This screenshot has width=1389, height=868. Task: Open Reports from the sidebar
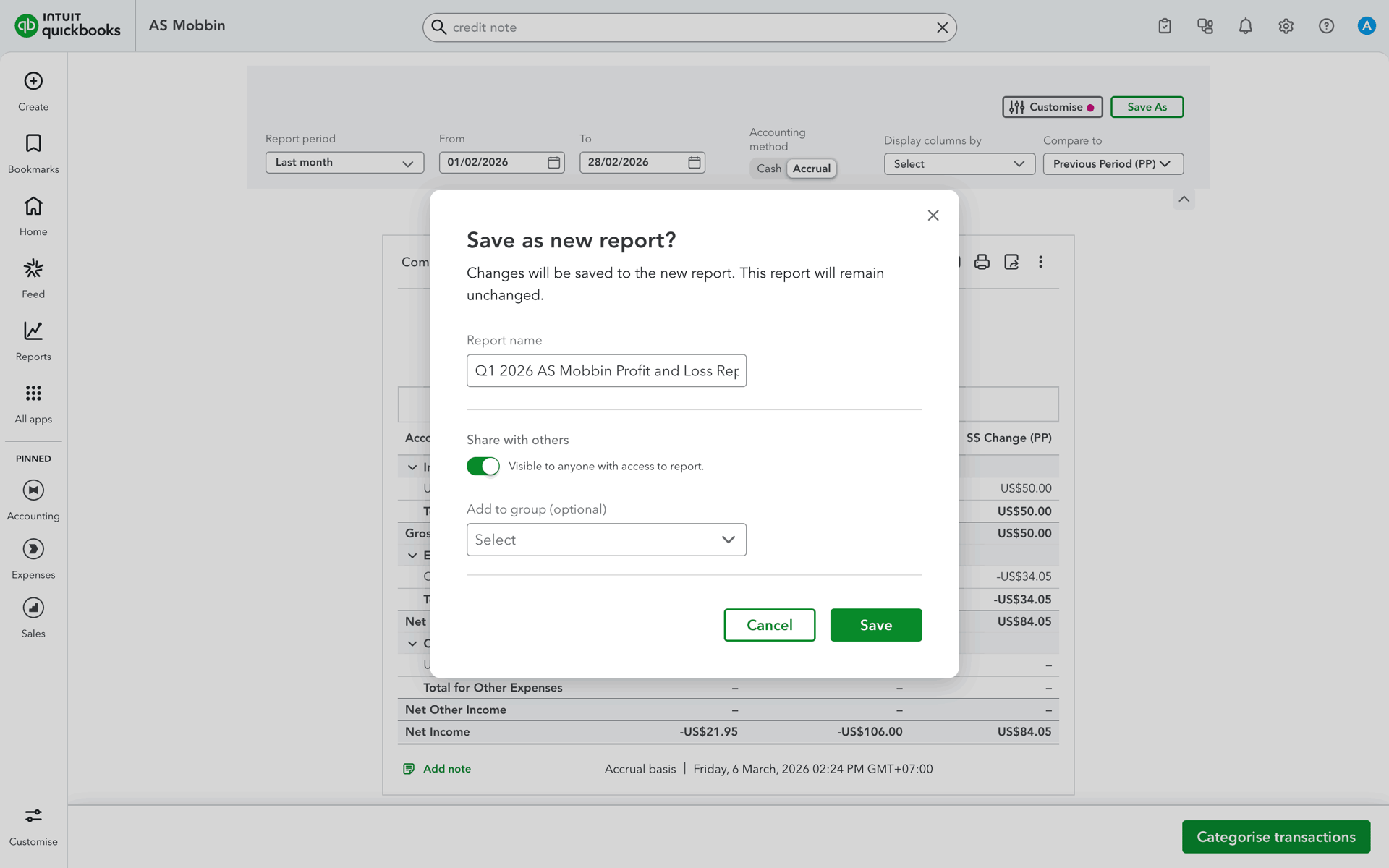click(33, 341)
